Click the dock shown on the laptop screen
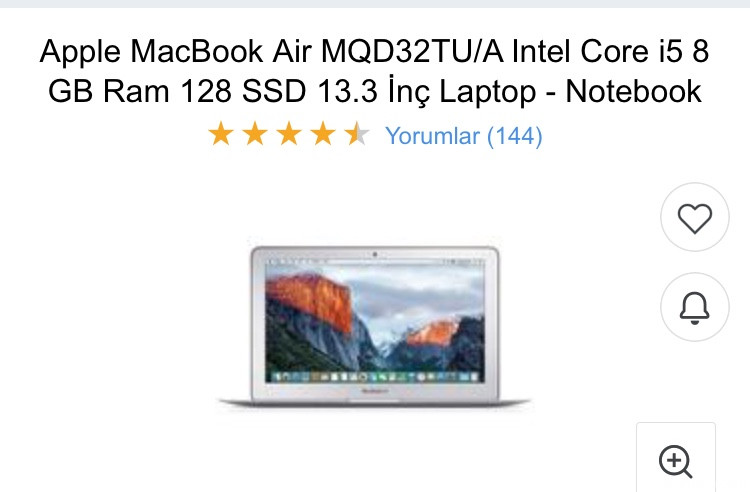Screen dimensions: 750x492 tap(375, 377)
